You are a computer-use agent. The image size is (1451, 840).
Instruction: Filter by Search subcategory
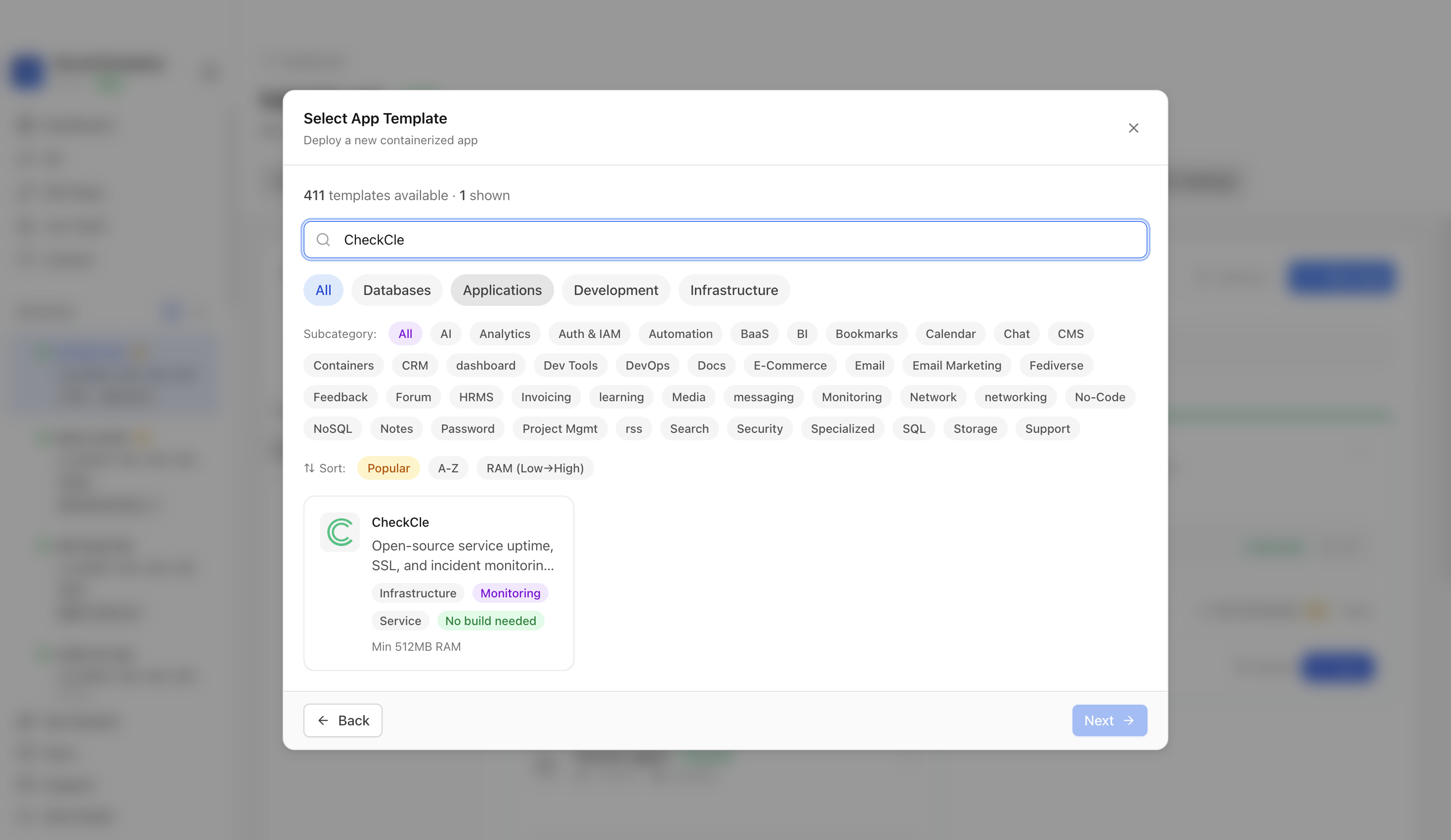tap(689, 429)
